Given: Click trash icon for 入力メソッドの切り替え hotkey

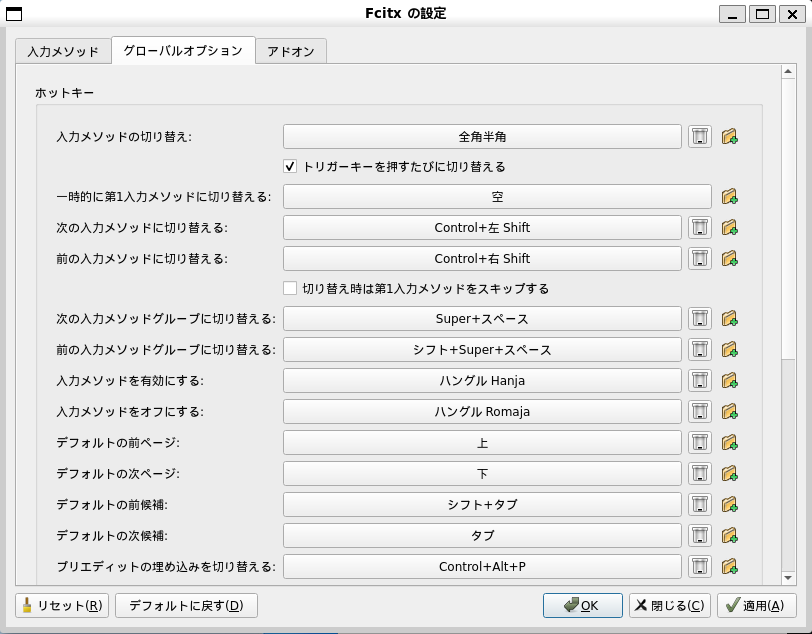Looking at the screenshot, I should 700,136.
